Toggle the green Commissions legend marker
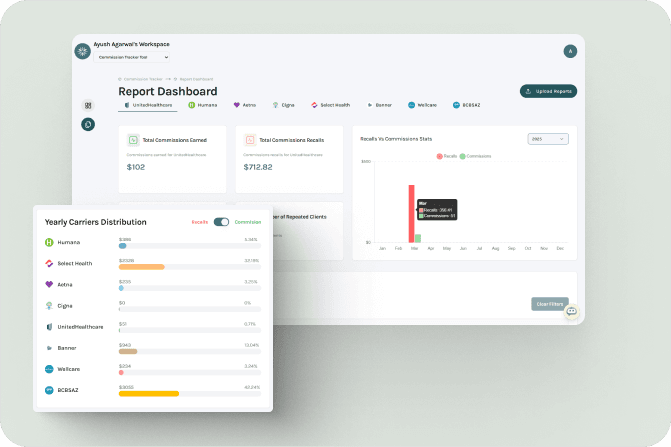The image size is (671, 447). pyautogui.click(x=463, y=156)
